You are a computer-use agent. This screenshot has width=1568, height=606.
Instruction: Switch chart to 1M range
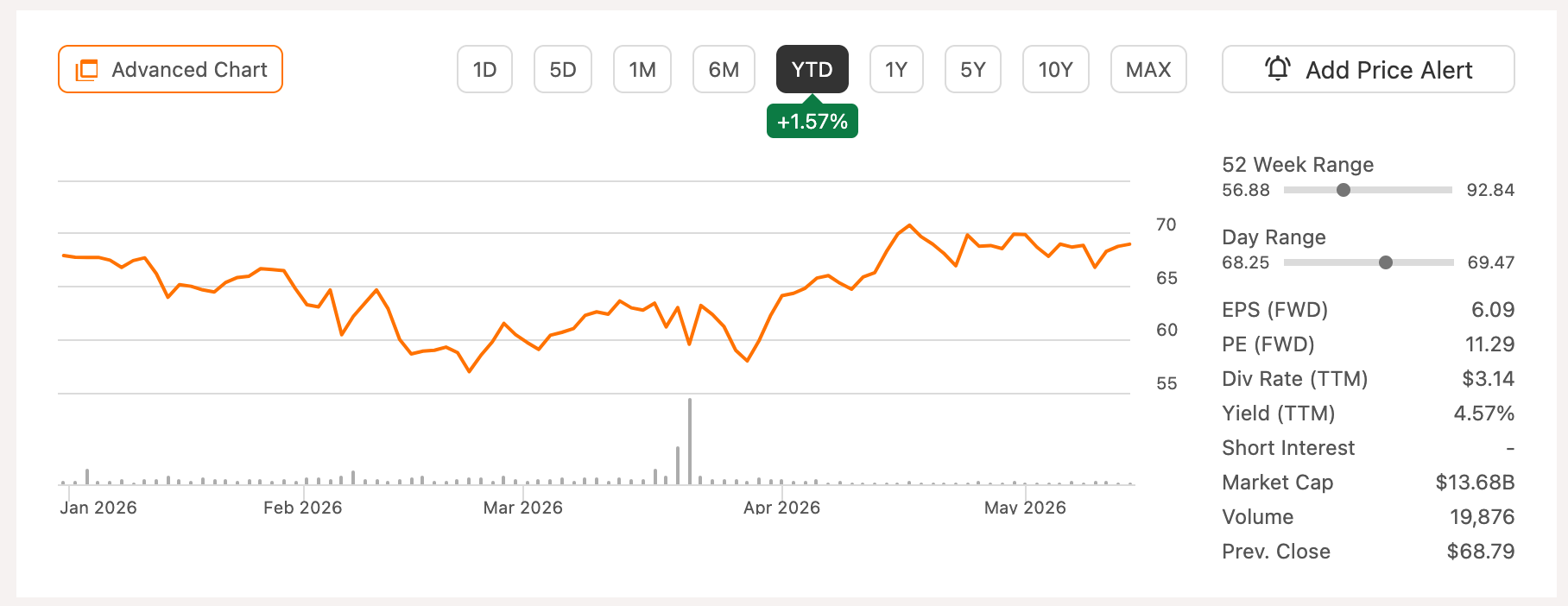click(642, 69)
